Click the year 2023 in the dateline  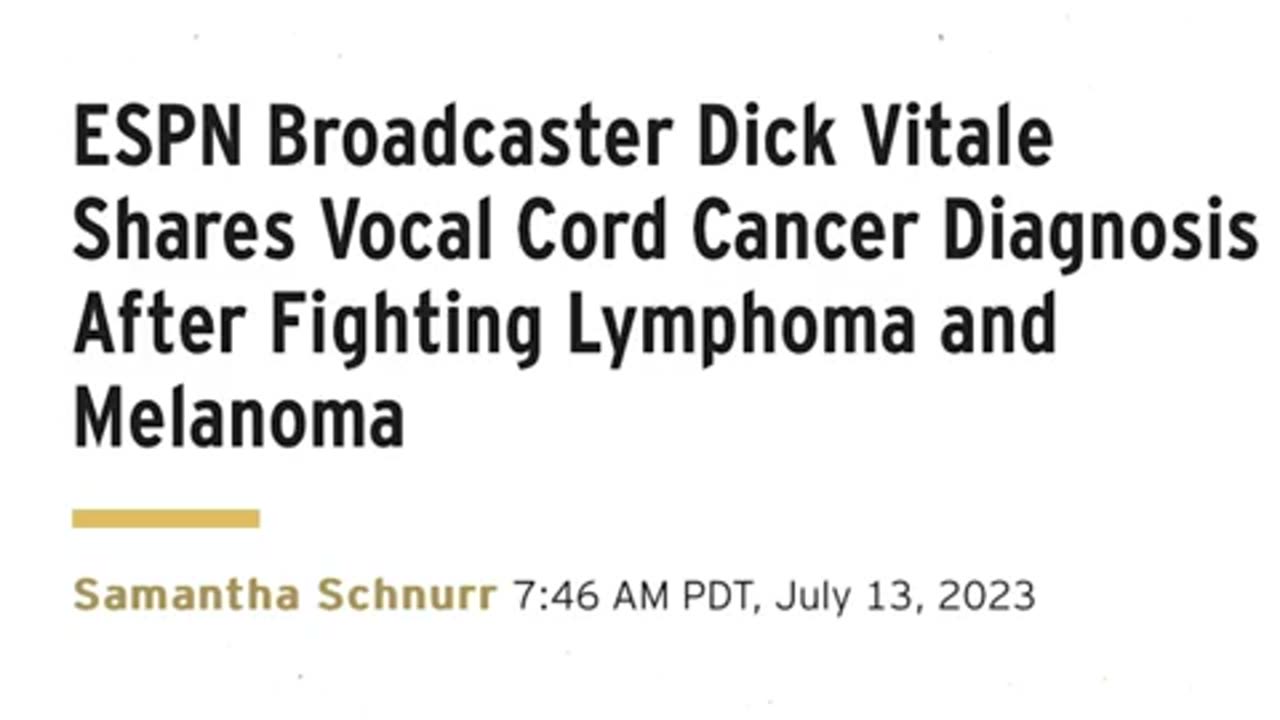click(x=986, y=596)
